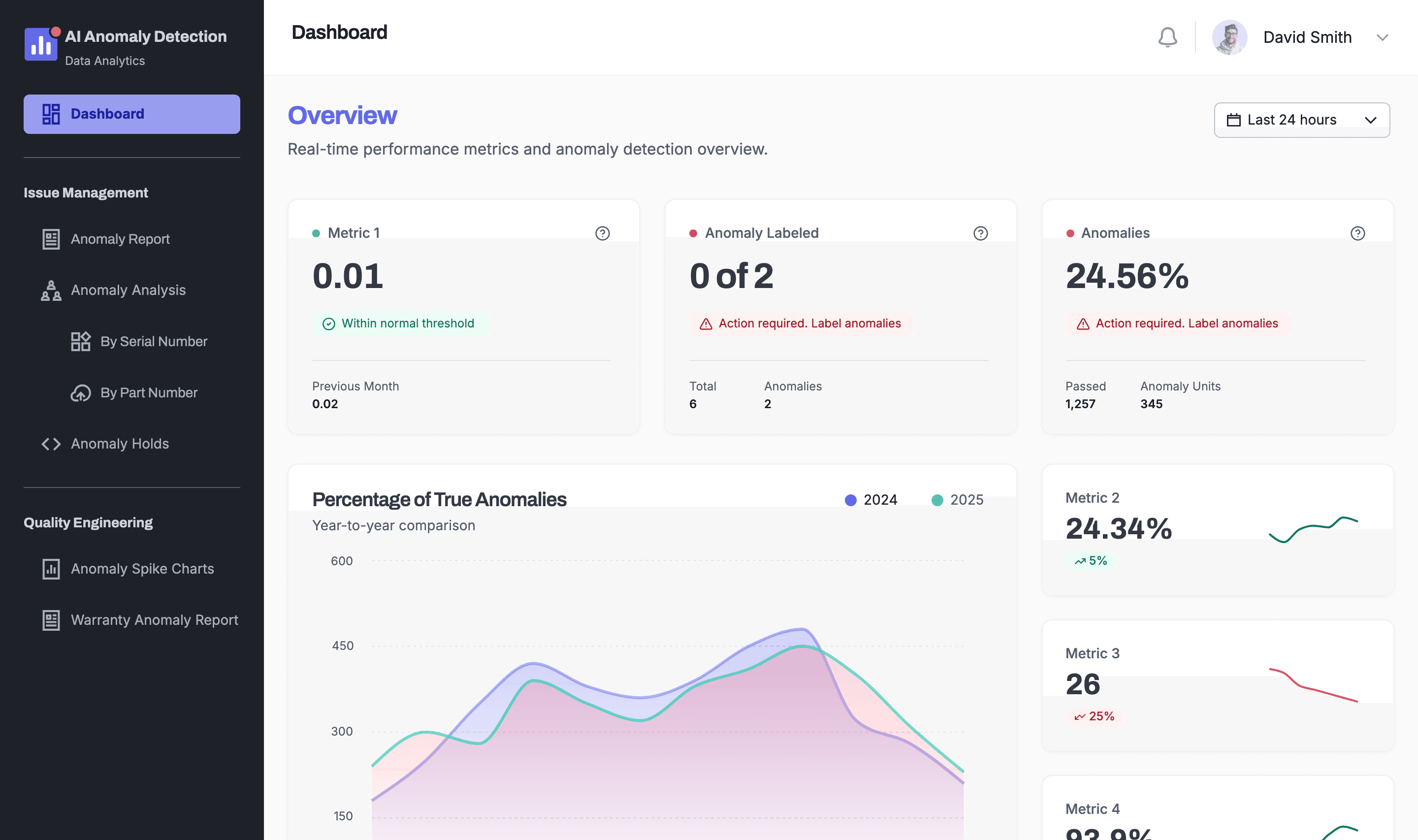The width and height of the screenshot is (1418, 840).
Task: Click the AI Anomaly Detection logo icon
Action: point(41,44)
